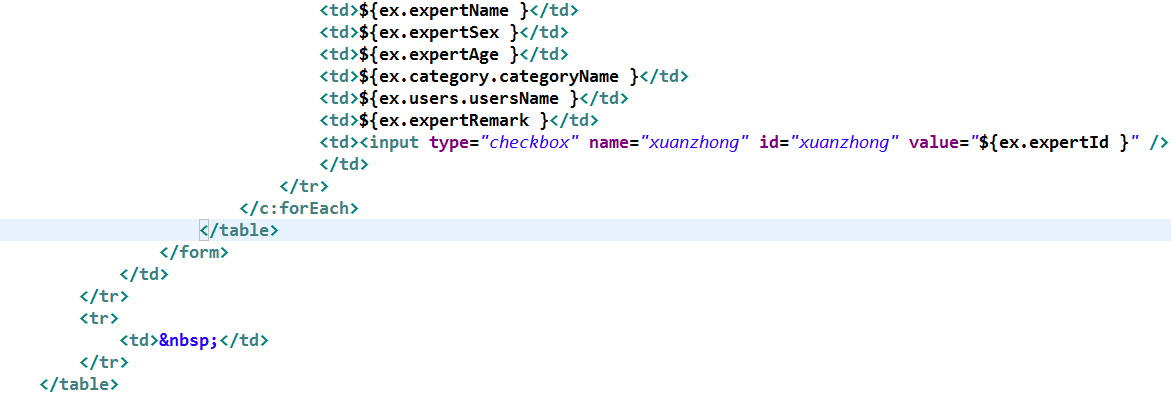
Task: Click the highlighted inner </table> tag
Action: [x=239, y=230]
